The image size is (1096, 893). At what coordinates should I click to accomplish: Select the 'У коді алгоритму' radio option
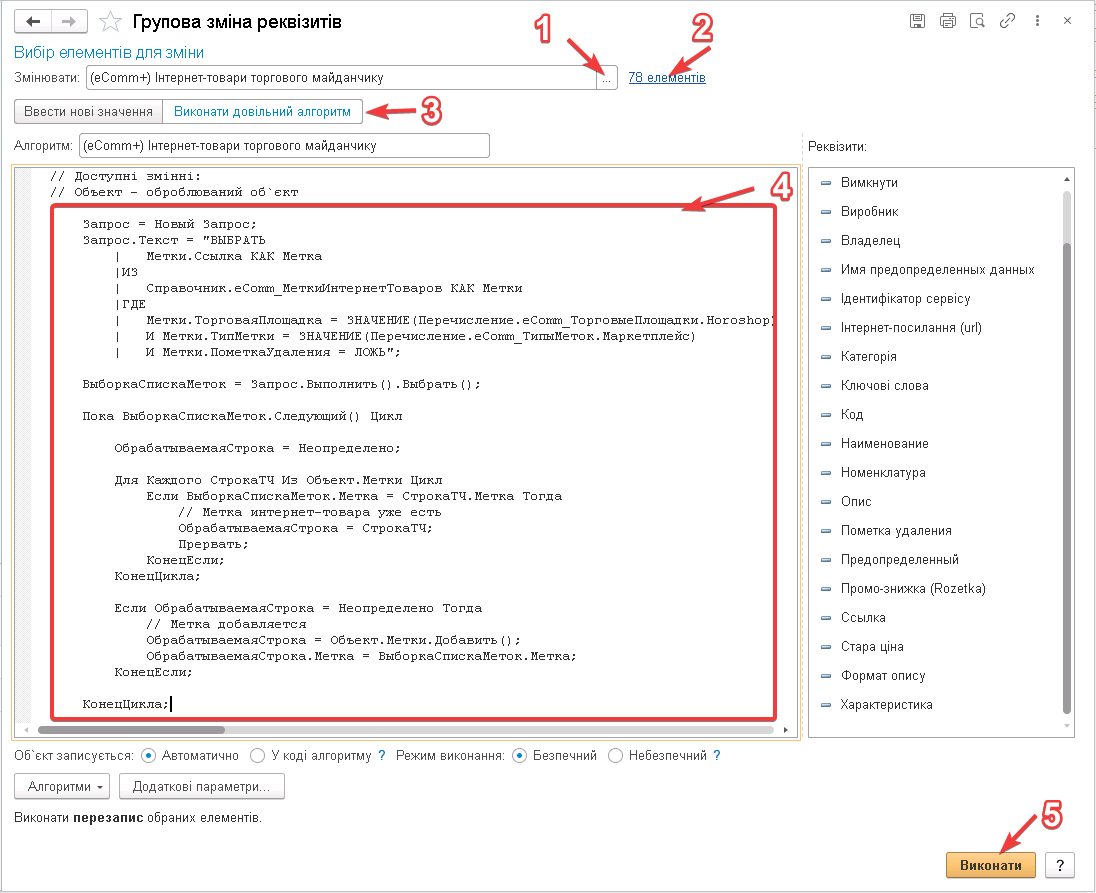[258, 756]
